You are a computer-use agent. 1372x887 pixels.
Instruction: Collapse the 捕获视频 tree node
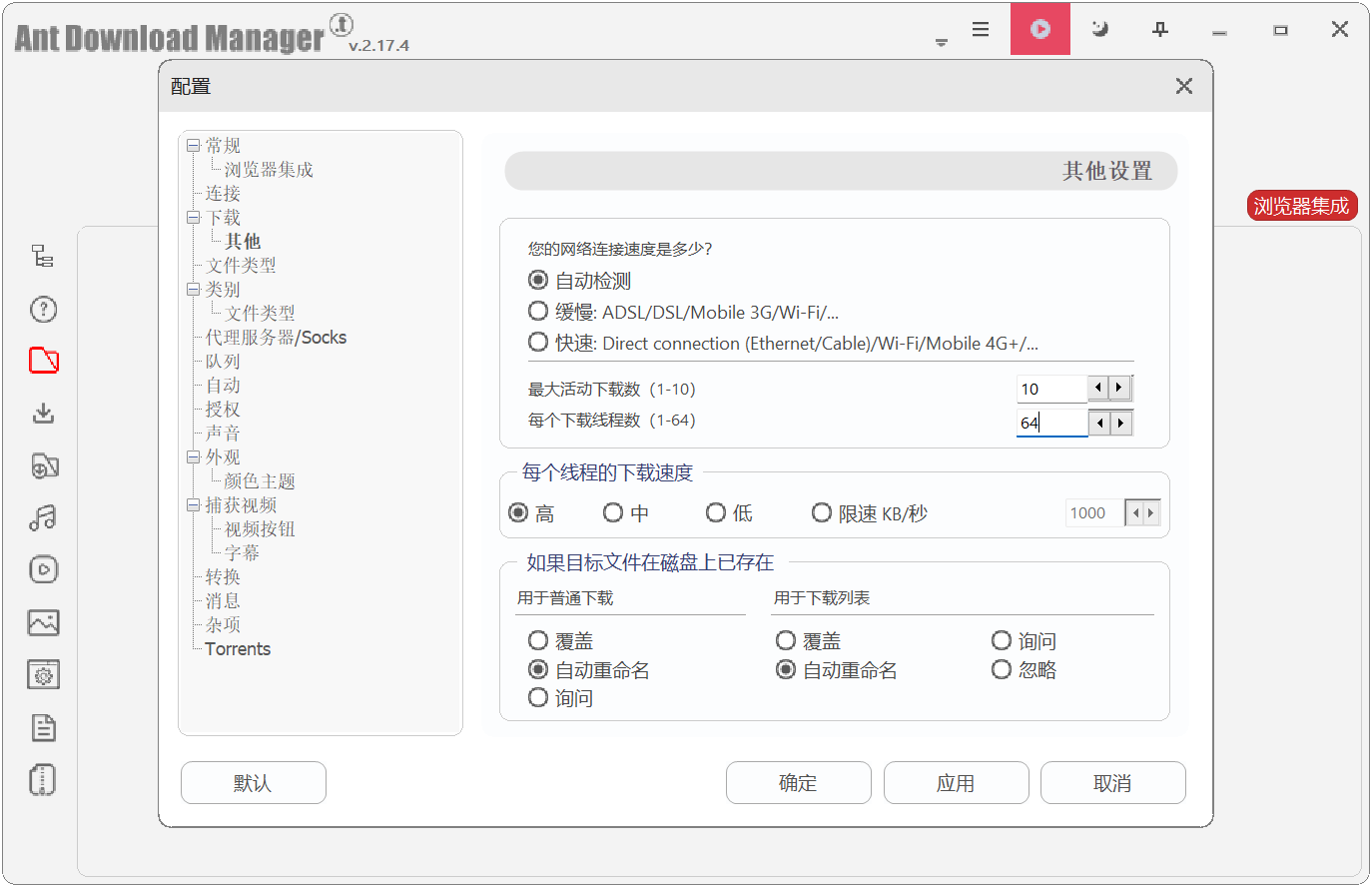194,505
